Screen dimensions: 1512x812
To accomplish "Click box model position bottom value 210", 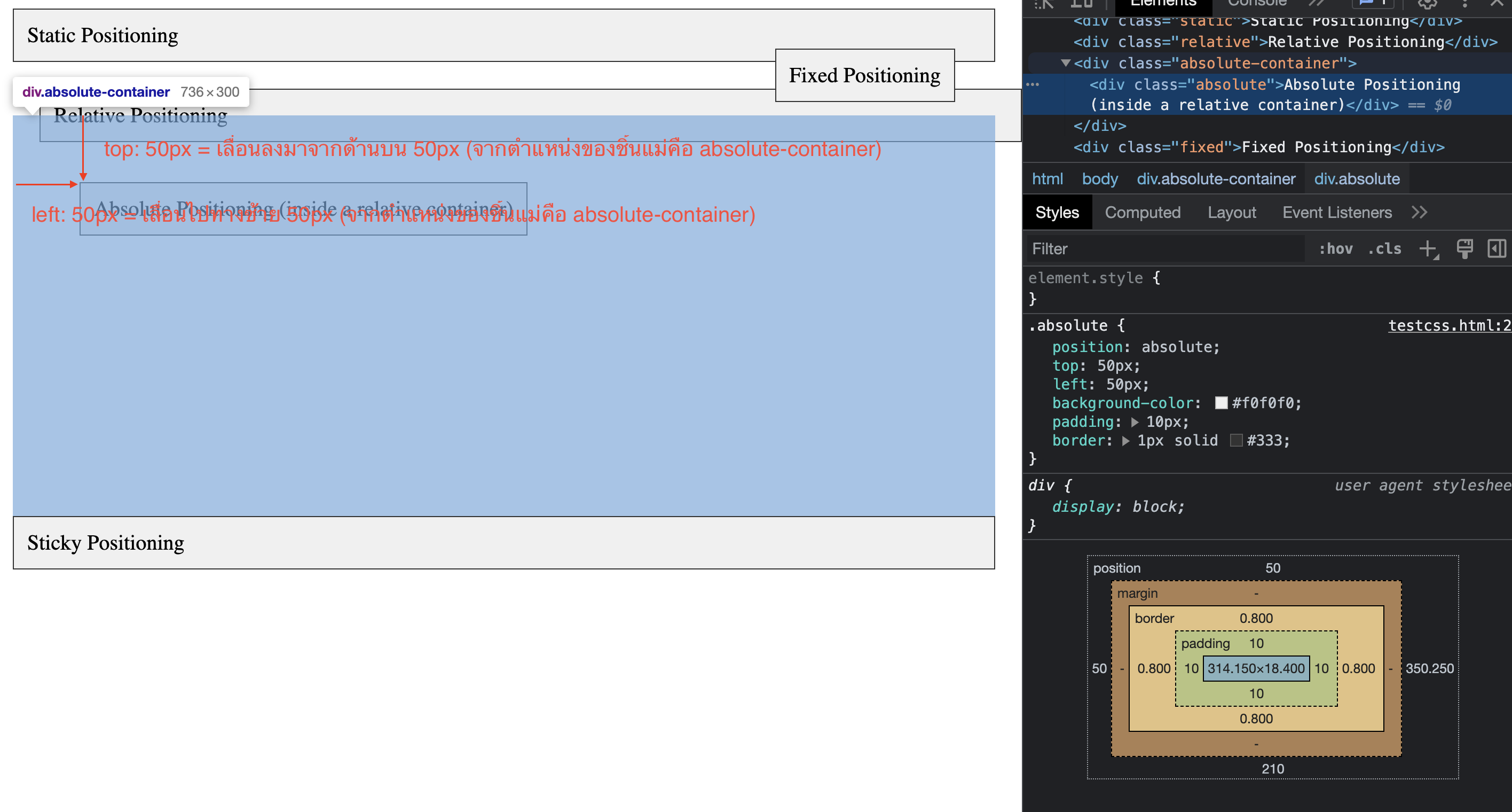I will pos(1272,769).
